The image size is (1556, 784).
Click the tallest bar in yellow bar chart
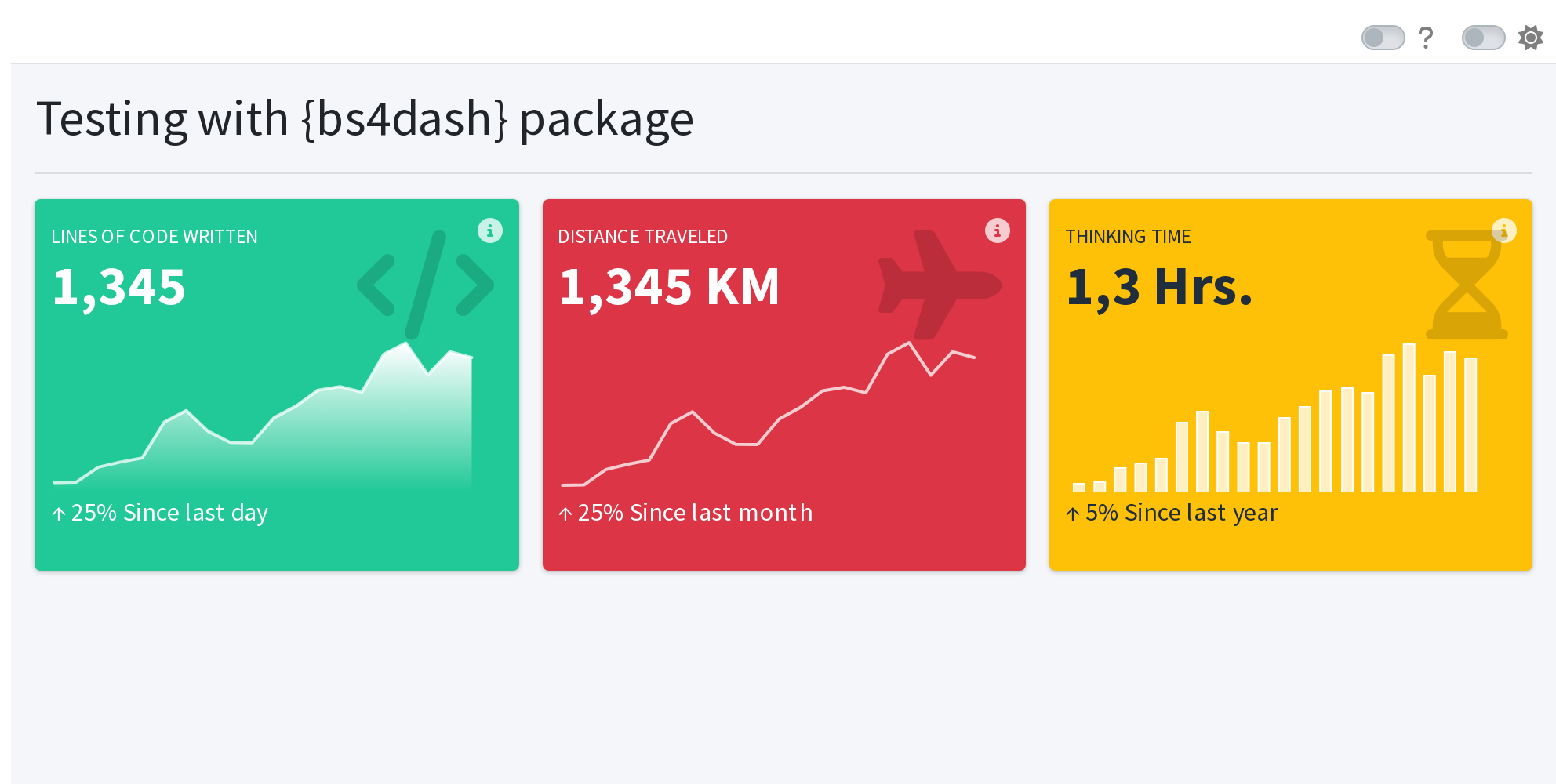pyautogui.click(x=1409, y=418)
